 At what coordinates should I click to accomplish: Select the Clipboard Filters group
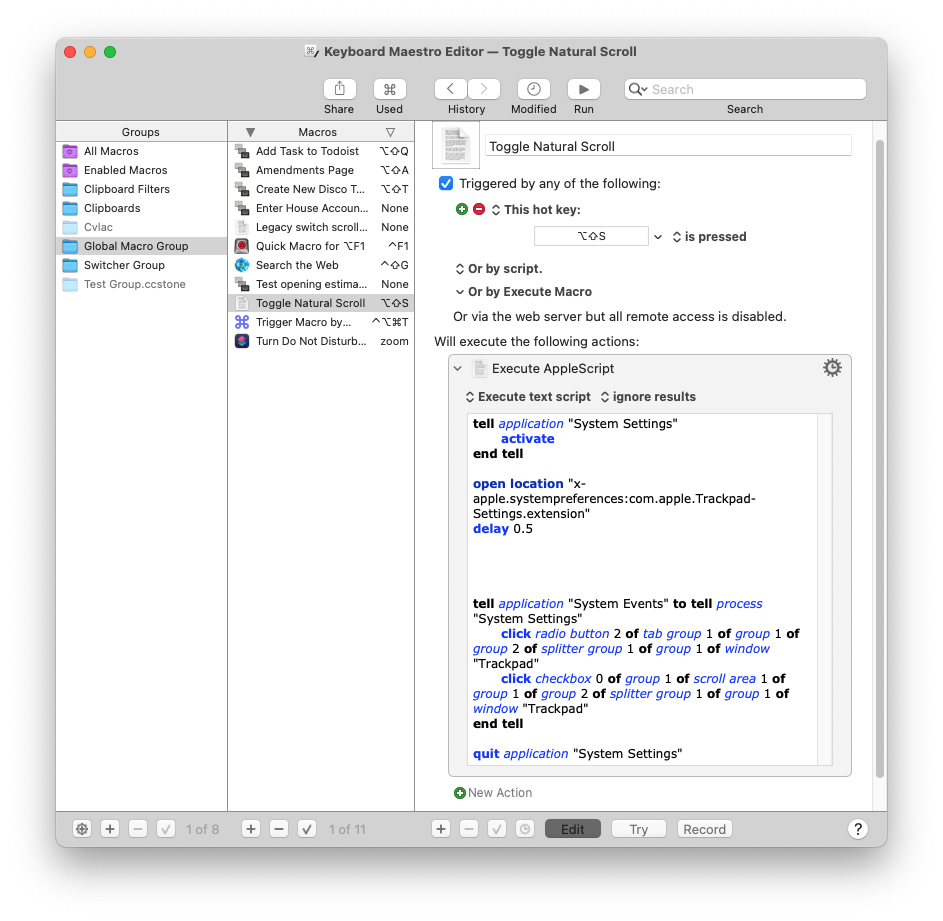(142, 189)
